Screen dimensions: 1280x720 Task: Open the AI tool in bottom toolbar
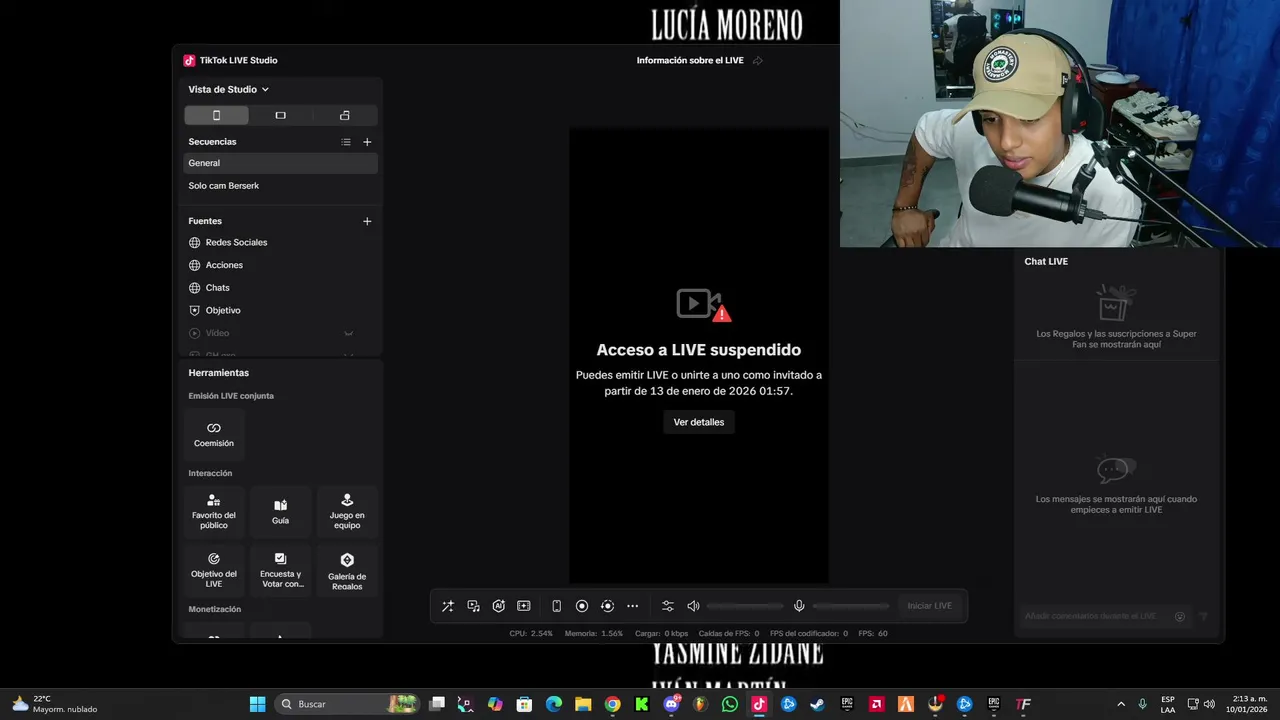tap(498, 606)
